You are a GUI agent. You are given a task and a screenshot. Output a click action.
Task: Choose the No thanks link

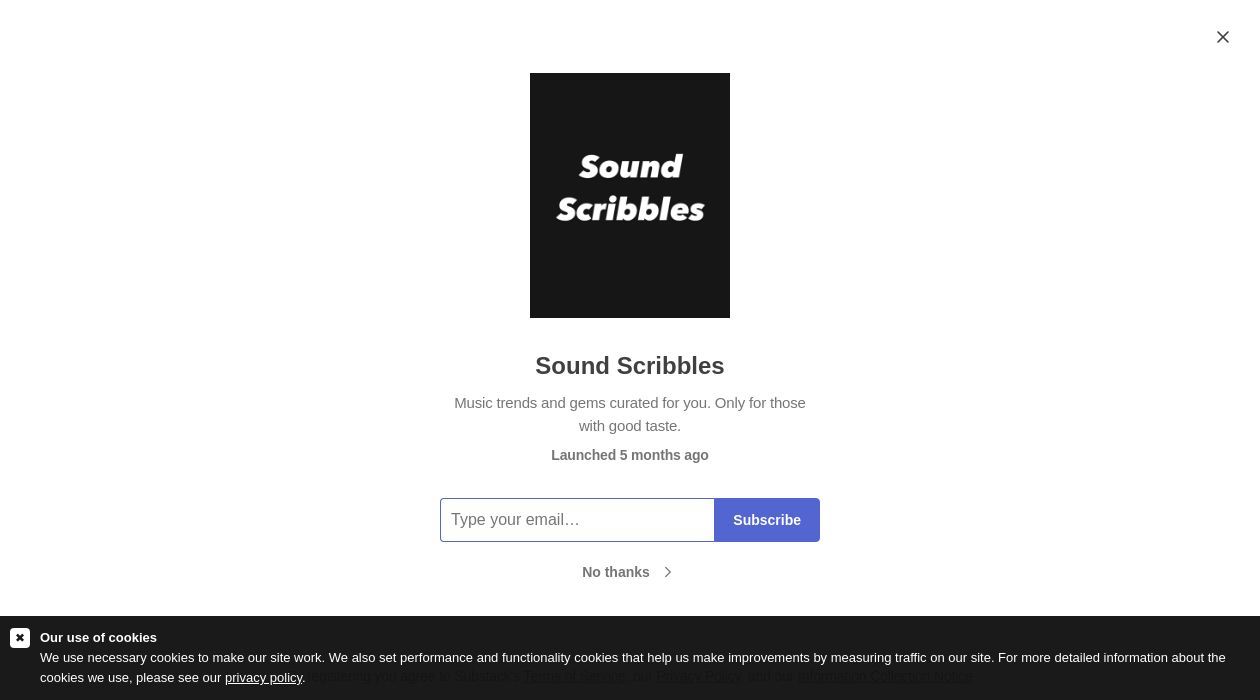tap(616, 572)
